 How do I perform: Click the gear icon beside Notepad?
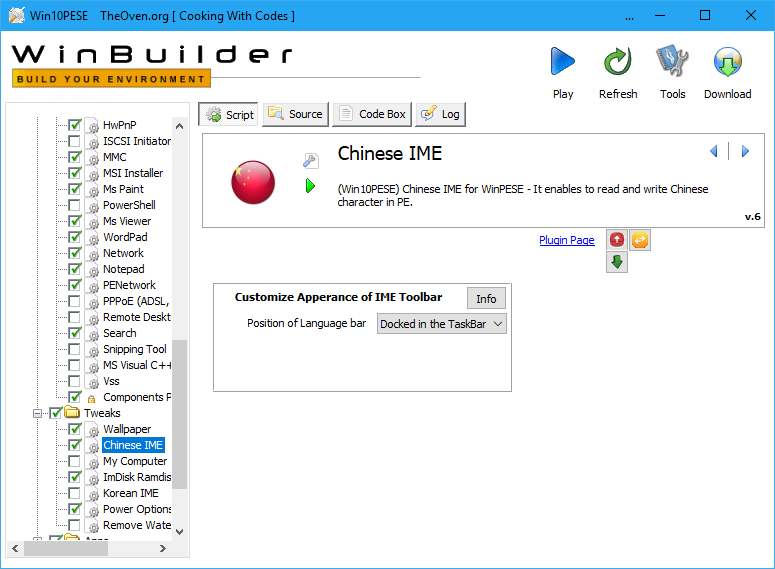coord(92,270)
